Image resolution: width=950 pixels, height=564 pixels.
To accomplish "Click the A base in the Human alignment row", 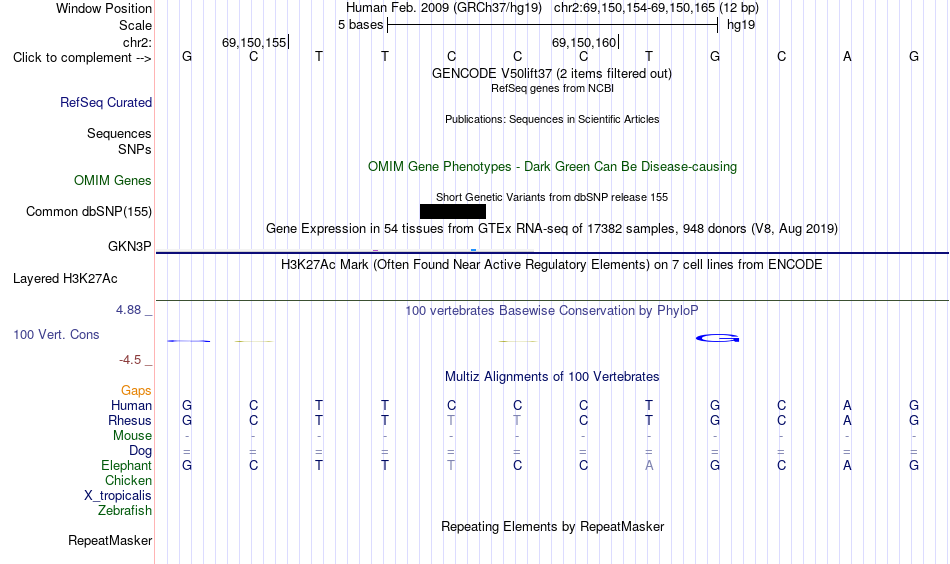I will [x=847, y=405].
